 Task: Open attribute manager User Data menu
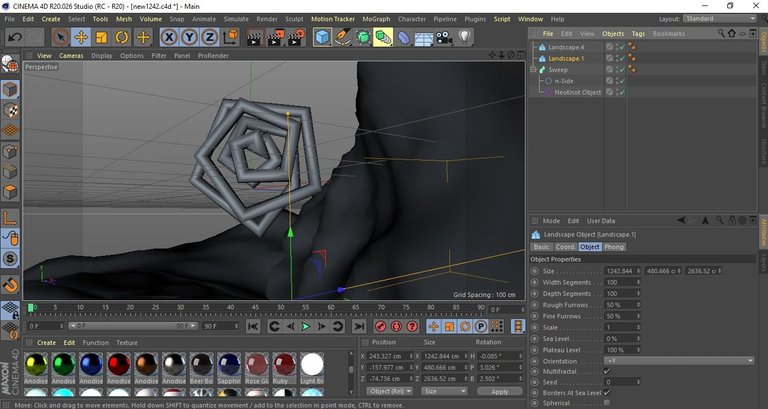600,221
